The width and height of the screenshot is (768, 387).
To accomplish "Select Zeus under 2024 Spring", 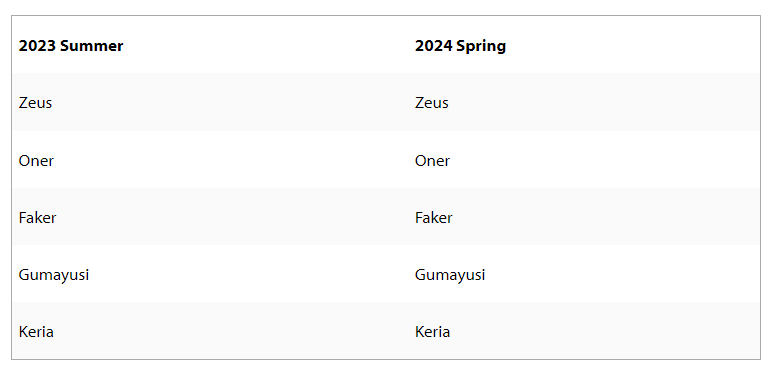I will 432,103.
